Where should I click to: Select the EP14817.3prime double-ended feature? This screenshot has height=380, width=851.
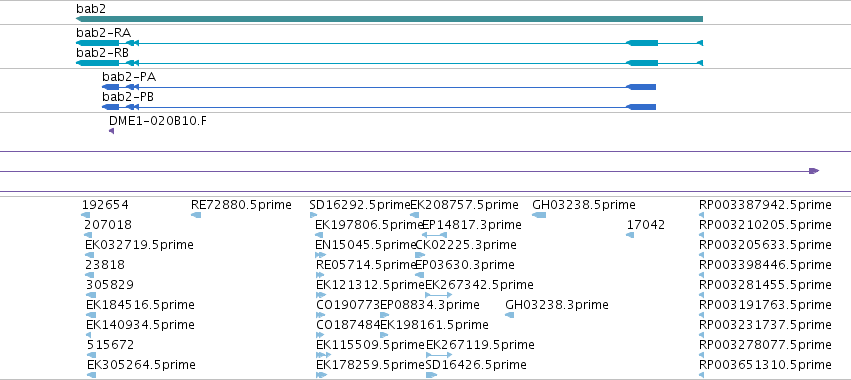[435, 235]
